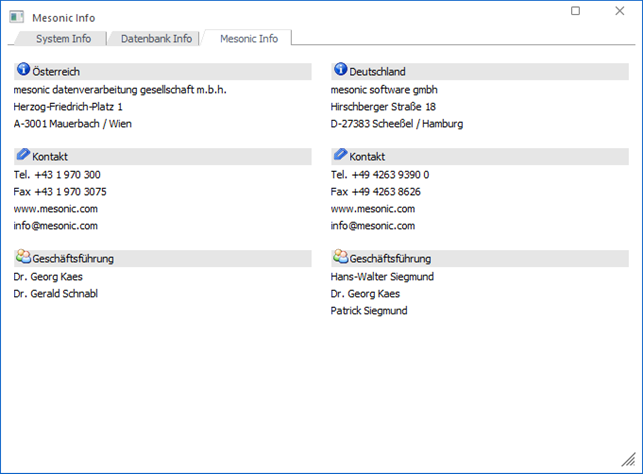
Task: Click info@mesonic.com in the German section
Action: coord(372,226)
